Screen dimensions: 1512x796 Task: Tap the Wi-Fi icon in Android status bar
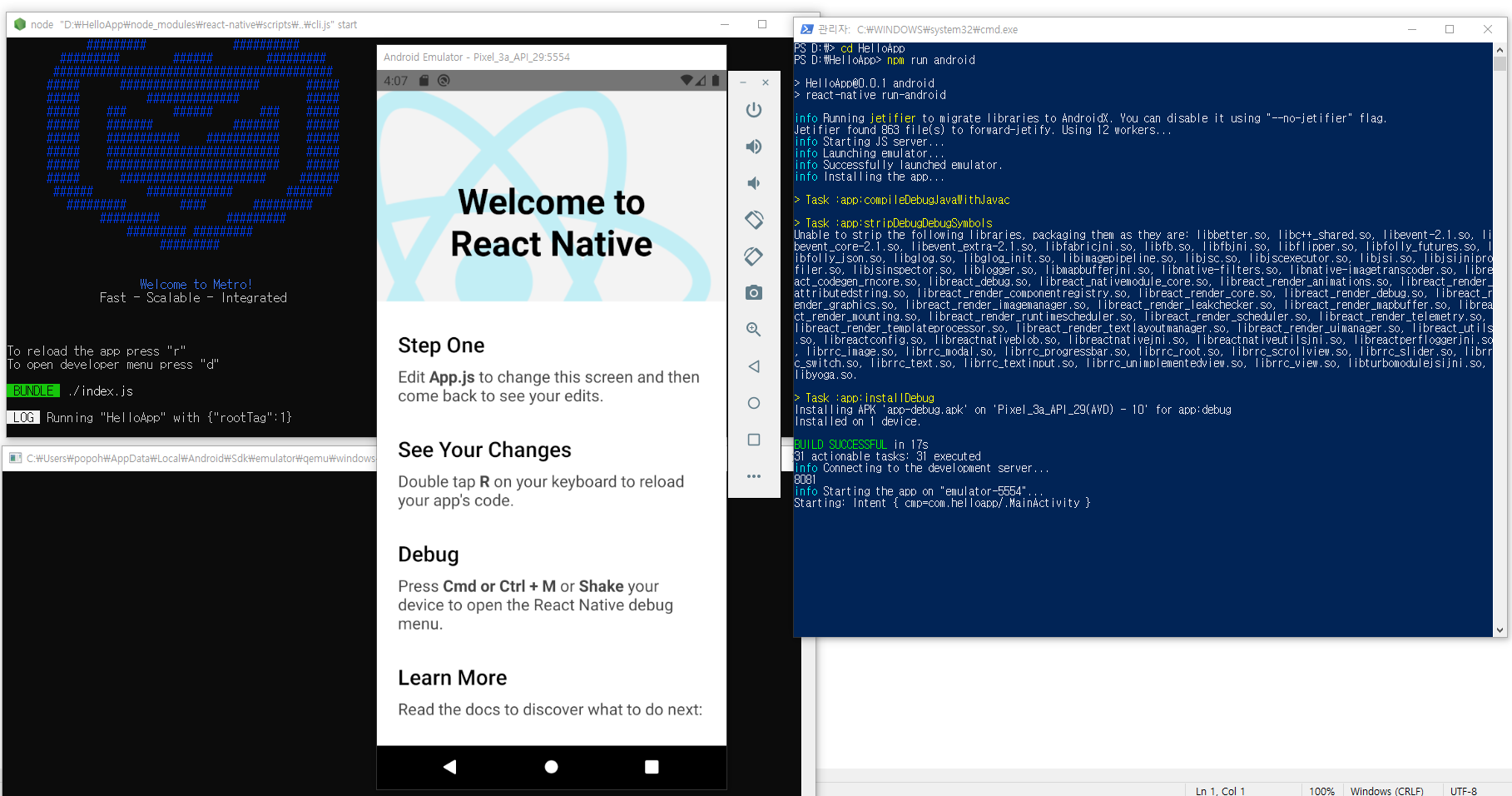click(x=687, y=81)
